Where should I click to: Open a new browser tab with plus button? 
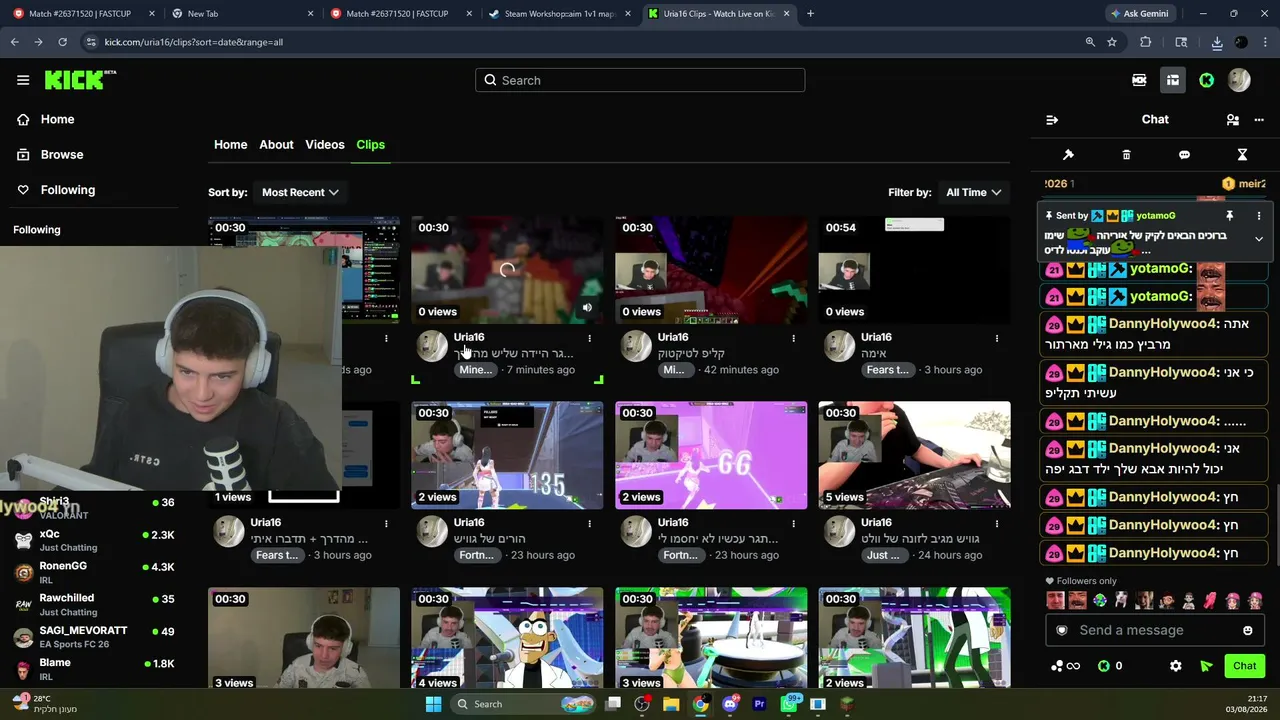tap(810, 14)
